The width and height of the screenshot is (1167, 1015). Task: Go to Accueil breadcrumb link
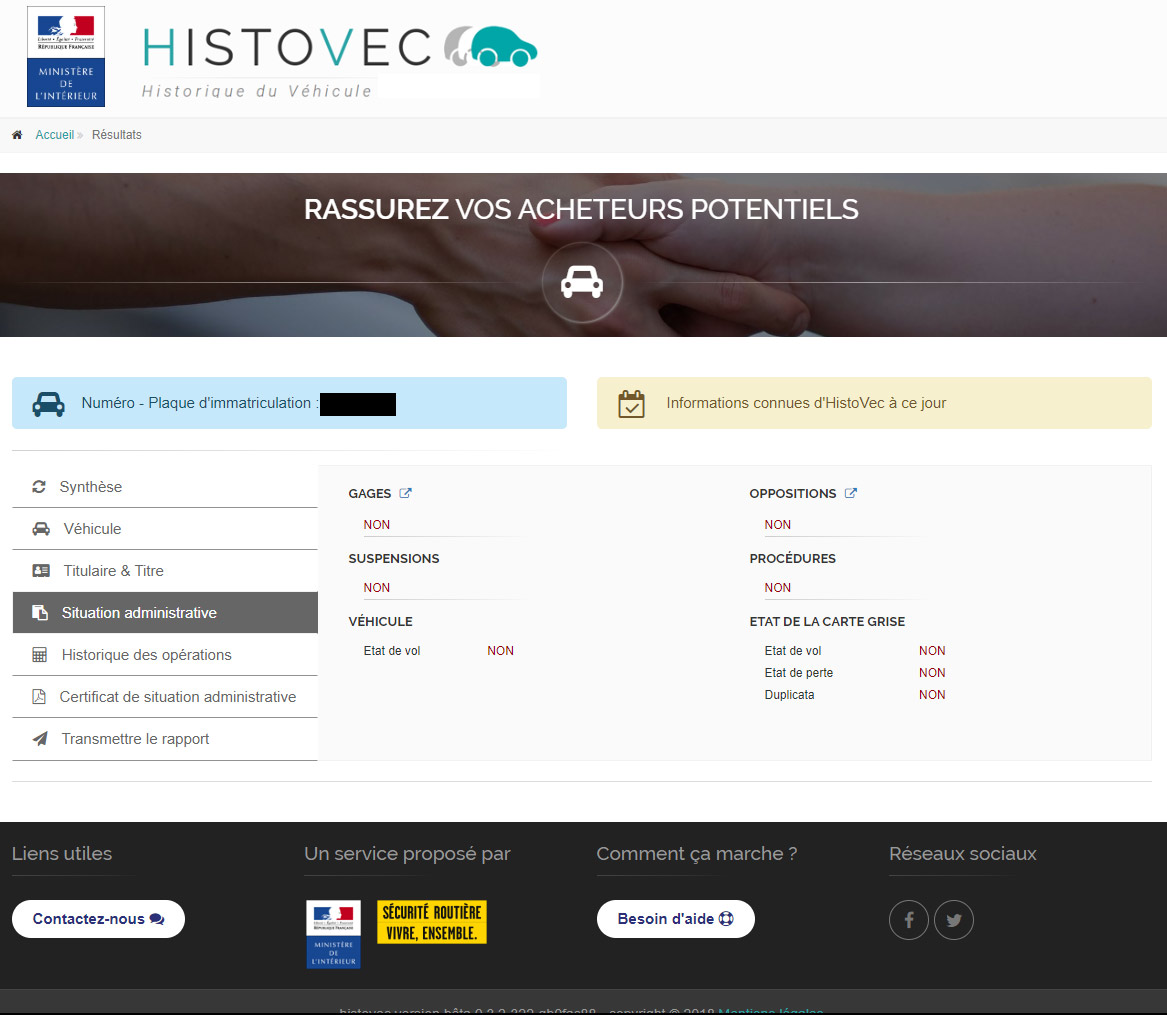click(54, 135)
